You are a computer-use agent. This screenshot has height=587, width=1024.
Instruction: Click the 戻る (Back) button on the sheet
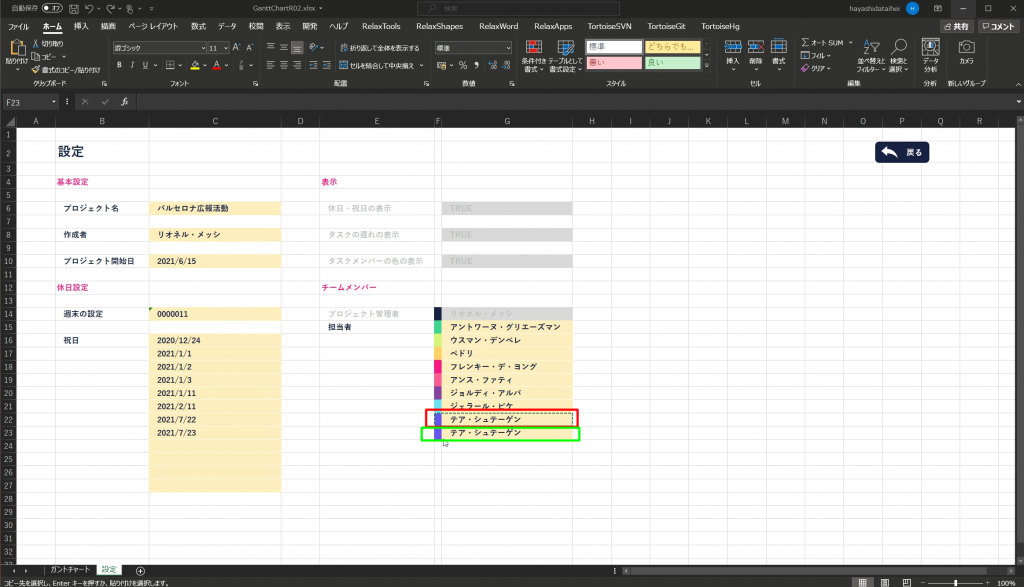click(902, 152)
